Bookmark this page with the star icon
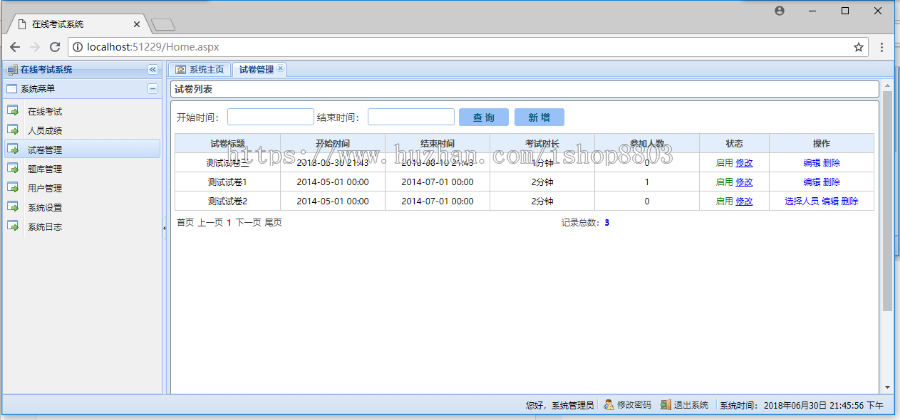 (x=858, y=47)
